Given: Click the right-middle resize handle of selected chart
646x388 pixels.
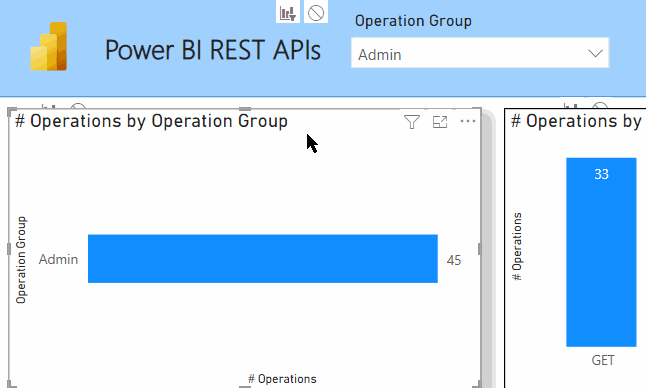Looking at the screenshot, I should pyautogui.click(x=479, y=249).
